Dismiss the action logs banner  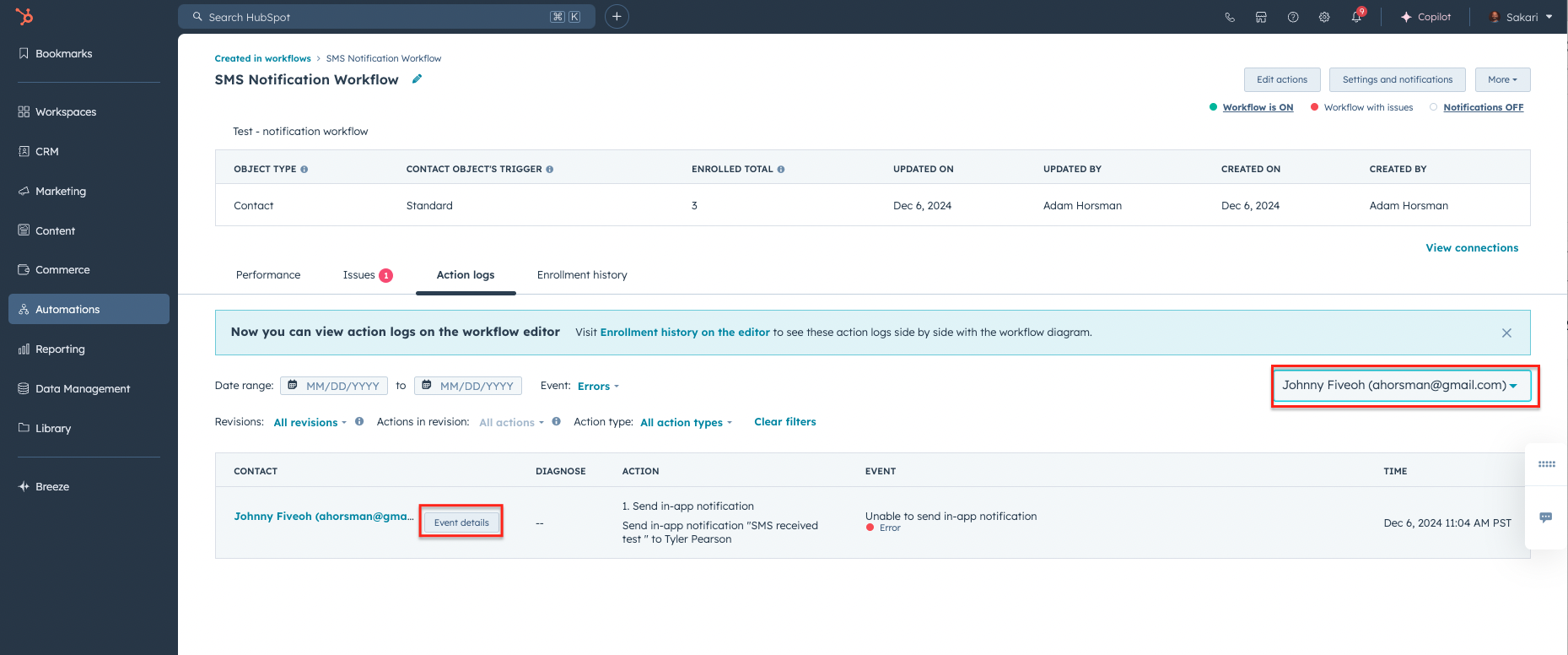pyautogui.click(x=1506, y=333)
